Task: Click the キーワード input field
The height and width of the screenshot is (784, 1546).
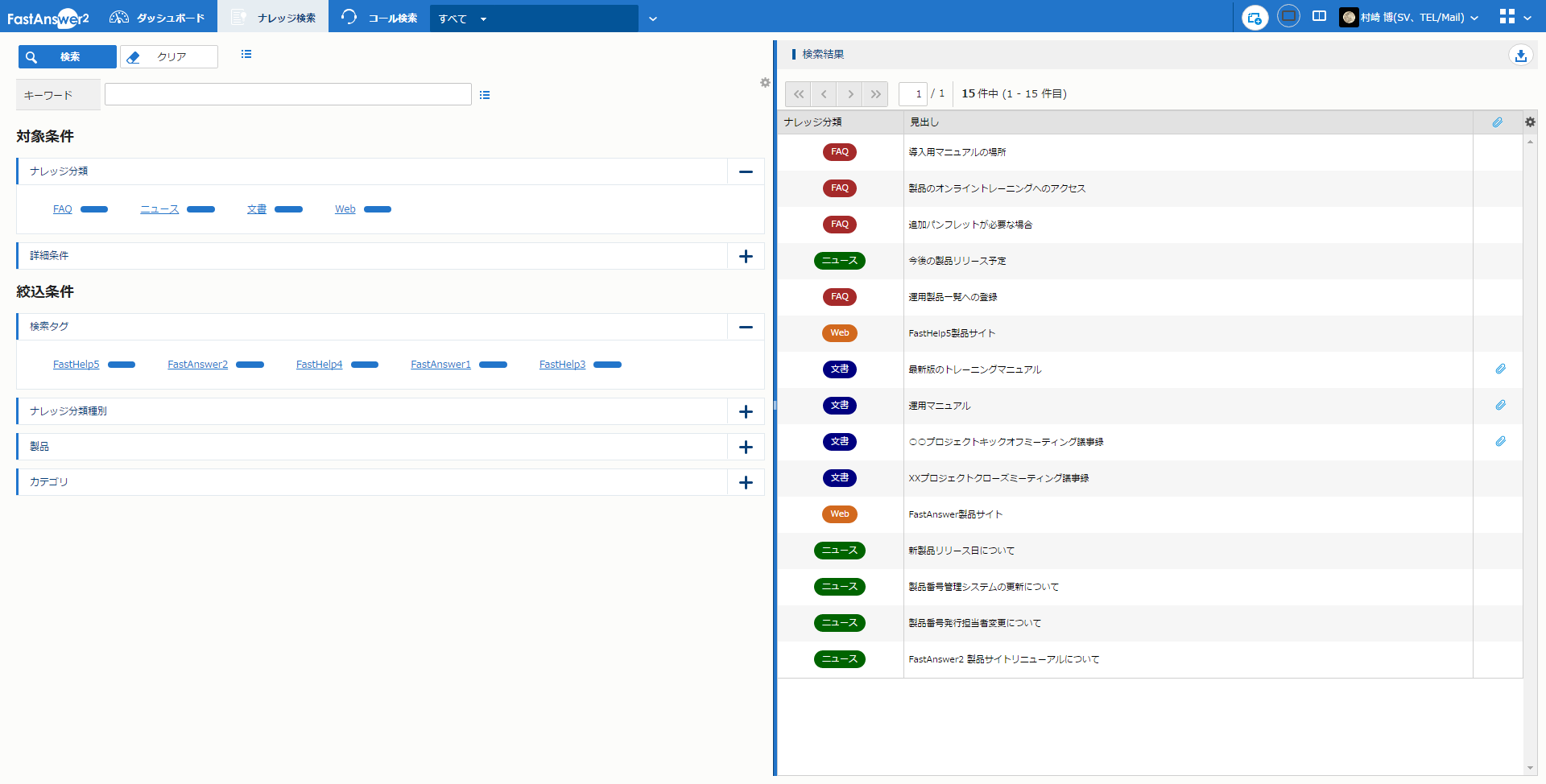Action: click(x=287, y=95)
